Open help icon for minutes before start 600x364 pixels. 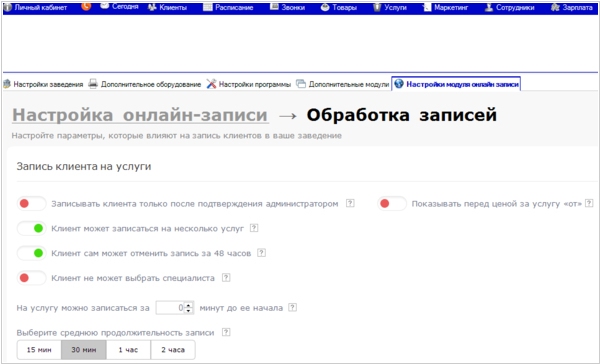[292, 307]
